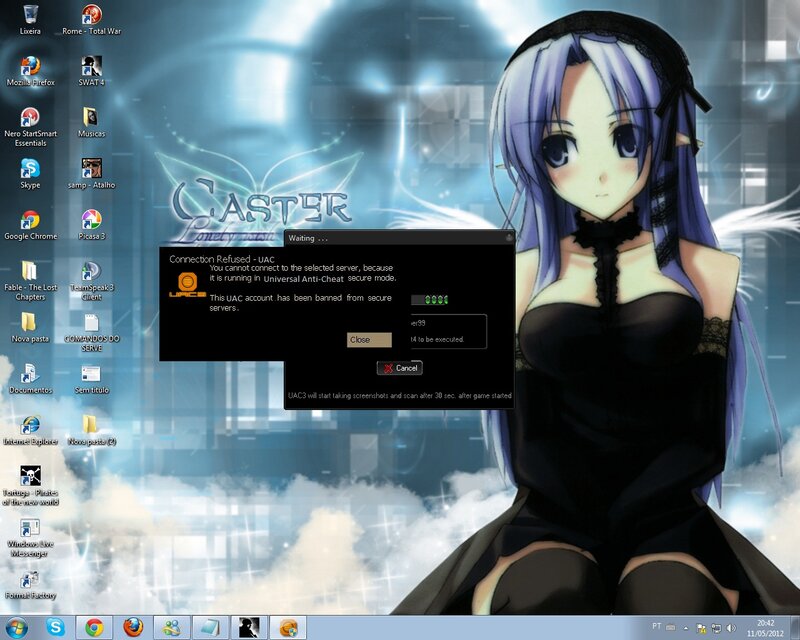Open the Nova pasta (2) folder

[91, 431]
